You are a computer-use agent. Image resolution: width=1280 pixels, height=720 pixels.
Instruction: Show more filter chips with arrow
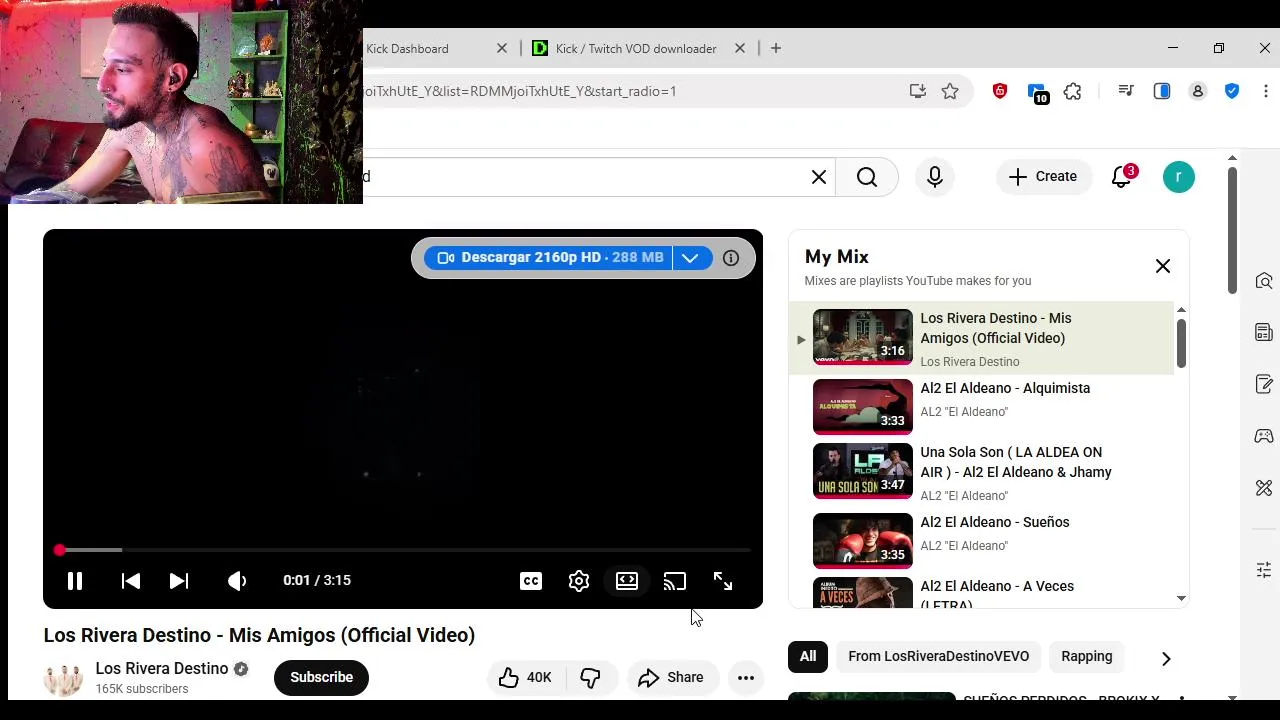[x=1166, y=658]
